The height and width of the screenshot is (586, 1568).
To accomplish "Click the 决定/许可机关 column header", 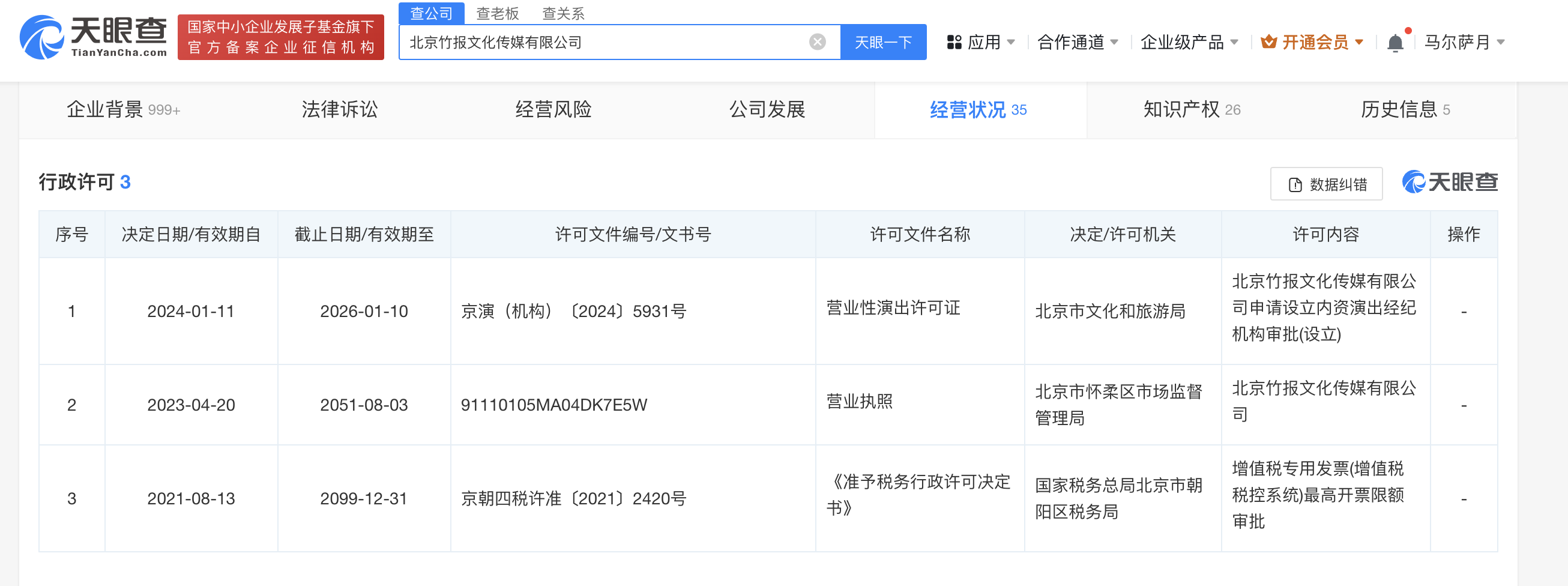I will click(1123, 234).
